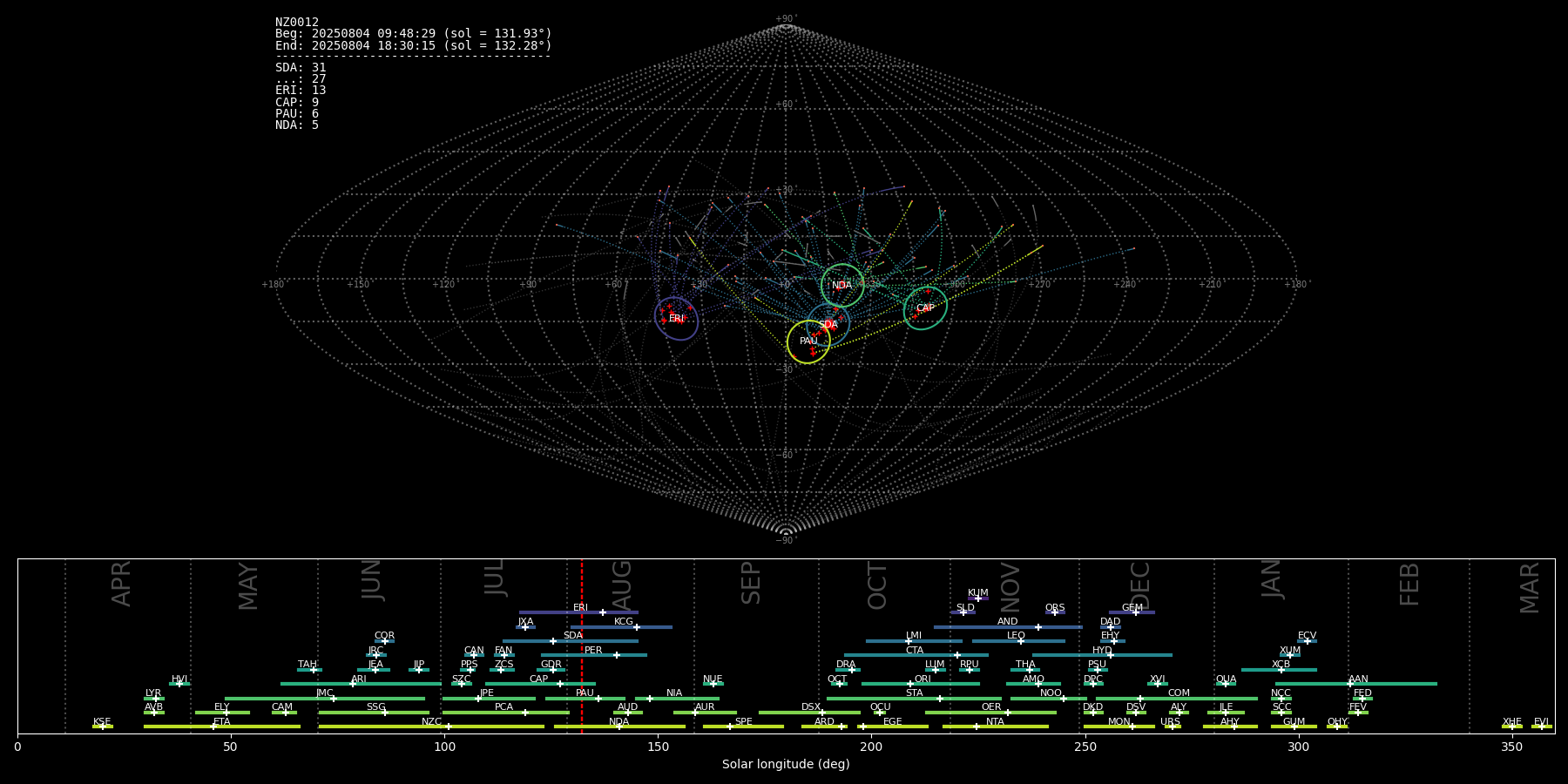
Task: Click the URS shower label in timeline
Action: (x=1171, y=722)
